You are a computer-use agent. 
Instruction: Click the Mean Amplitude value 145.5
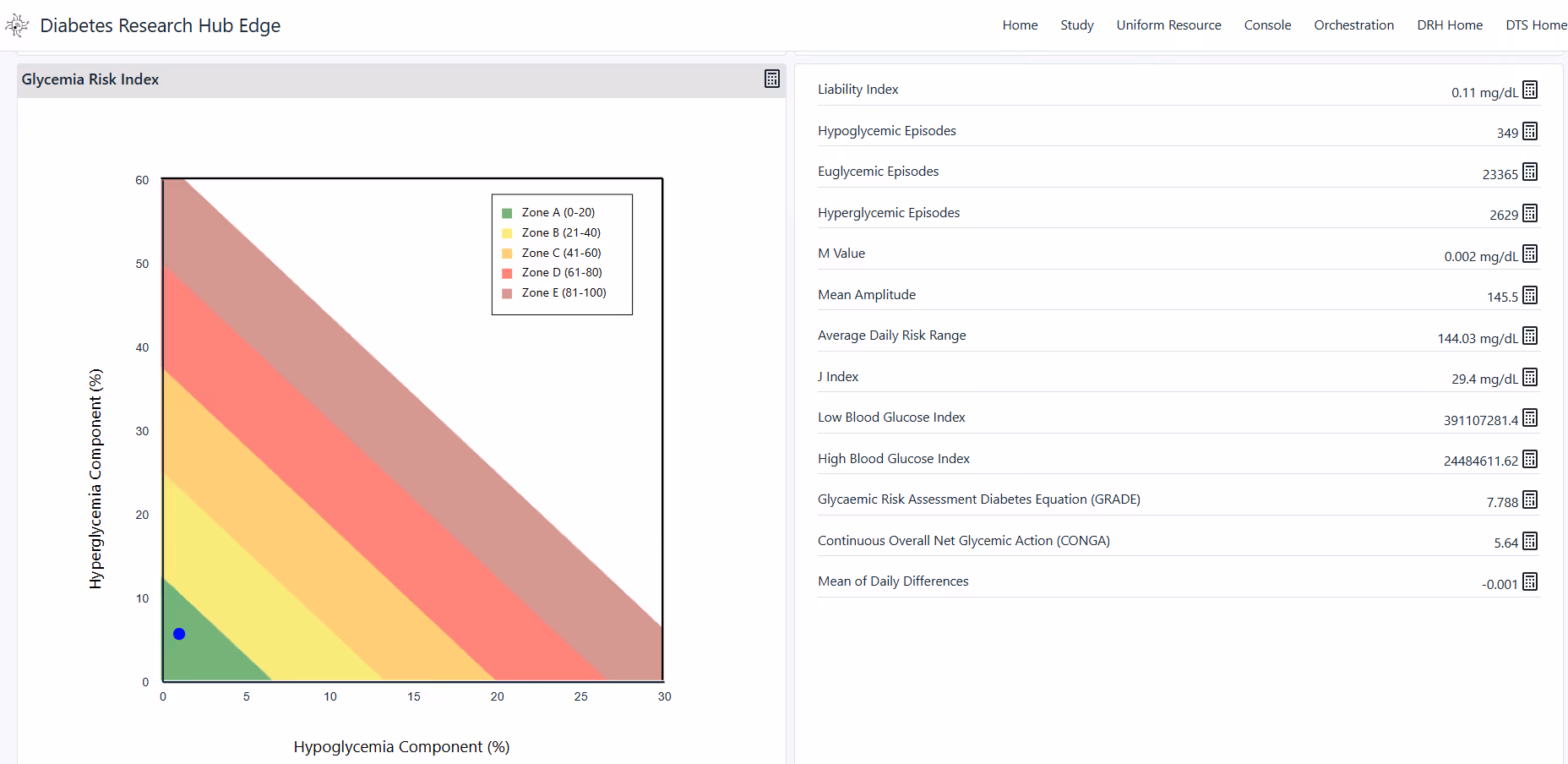point(1502,297)
